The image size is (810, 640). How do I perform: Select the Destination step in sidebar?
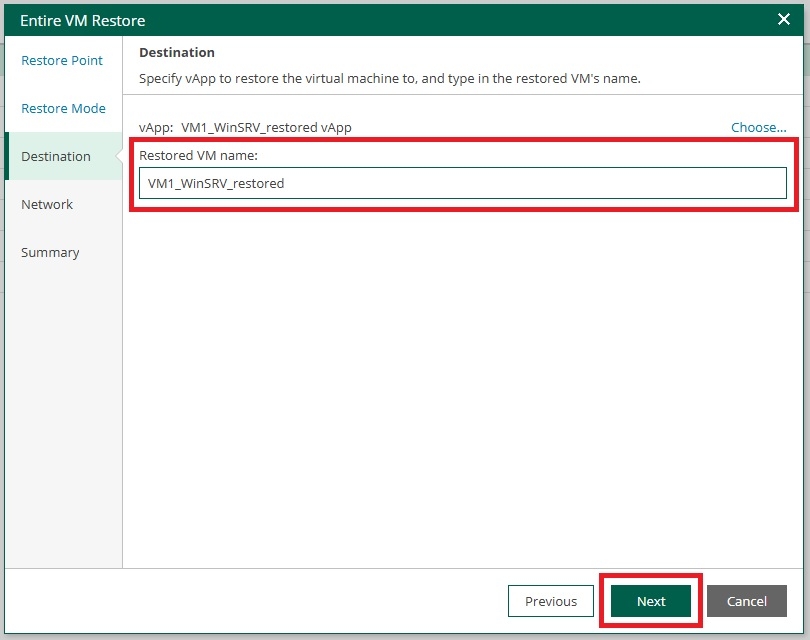[x=64, y=156]
